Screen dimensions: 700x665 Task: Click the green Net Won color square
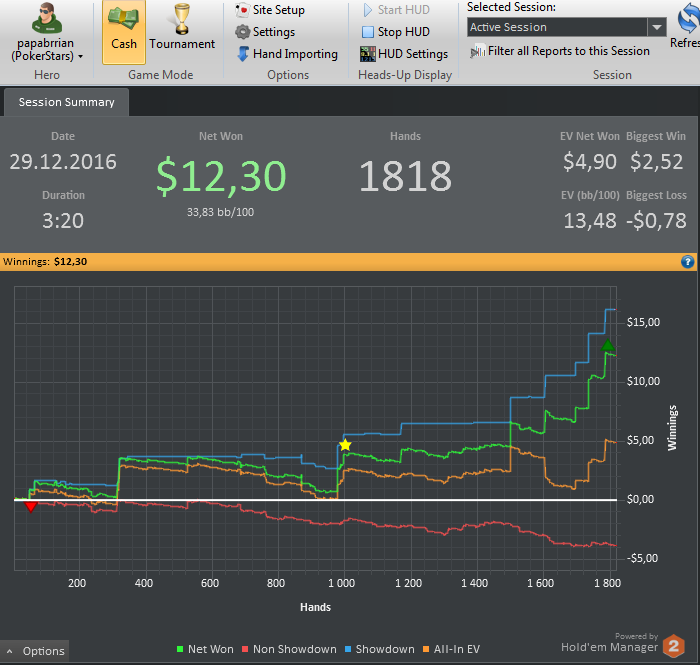(x=180, y=649)
